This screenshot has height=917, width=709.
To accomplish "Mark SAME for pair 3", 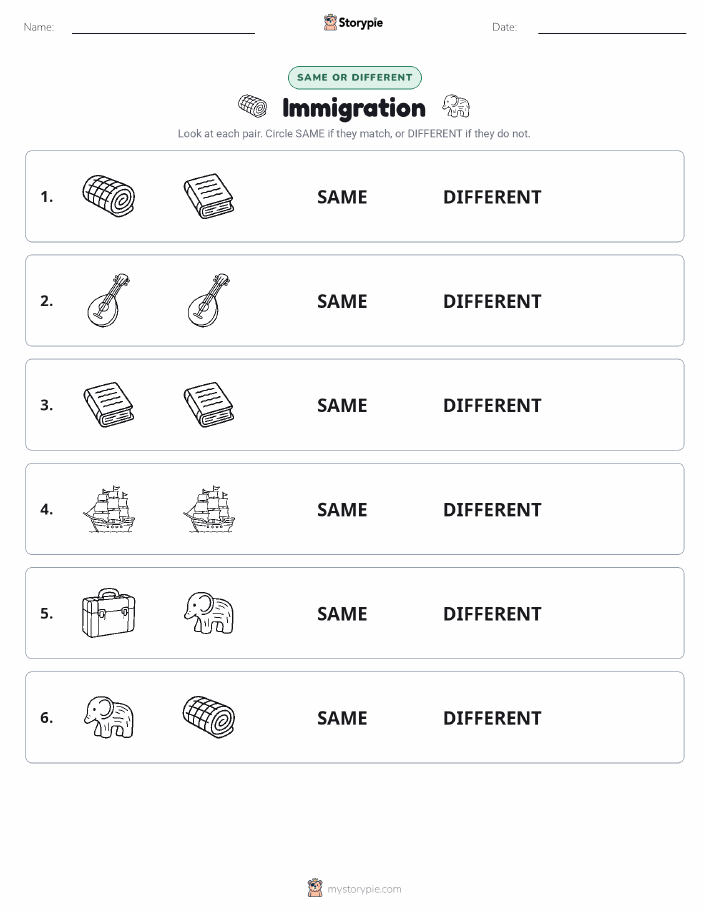I will click(342, 405).
